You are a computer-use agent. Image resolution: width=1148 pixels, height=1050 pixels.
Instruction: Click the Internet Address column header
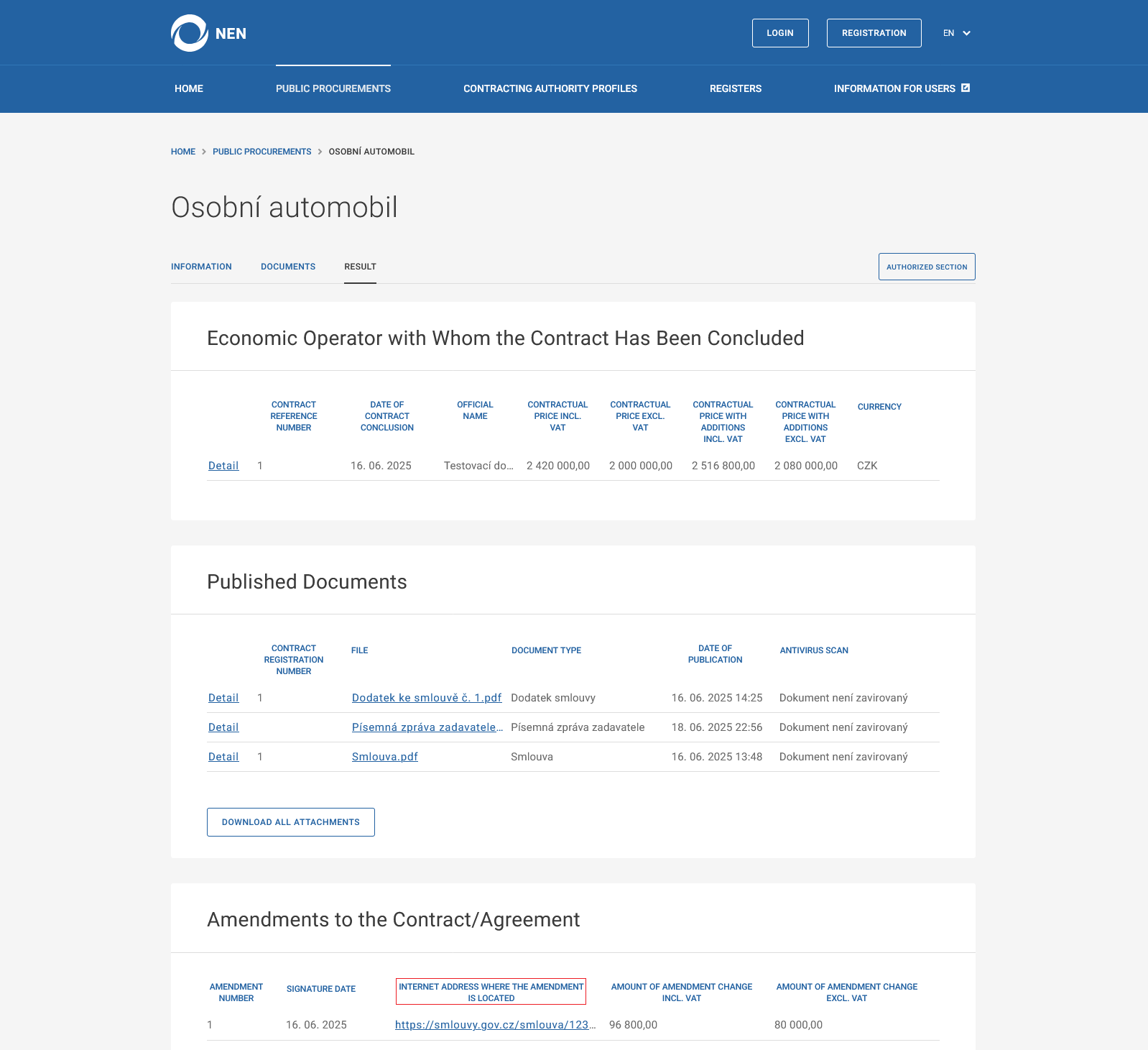pyautogui.click(x=491, y=992)
